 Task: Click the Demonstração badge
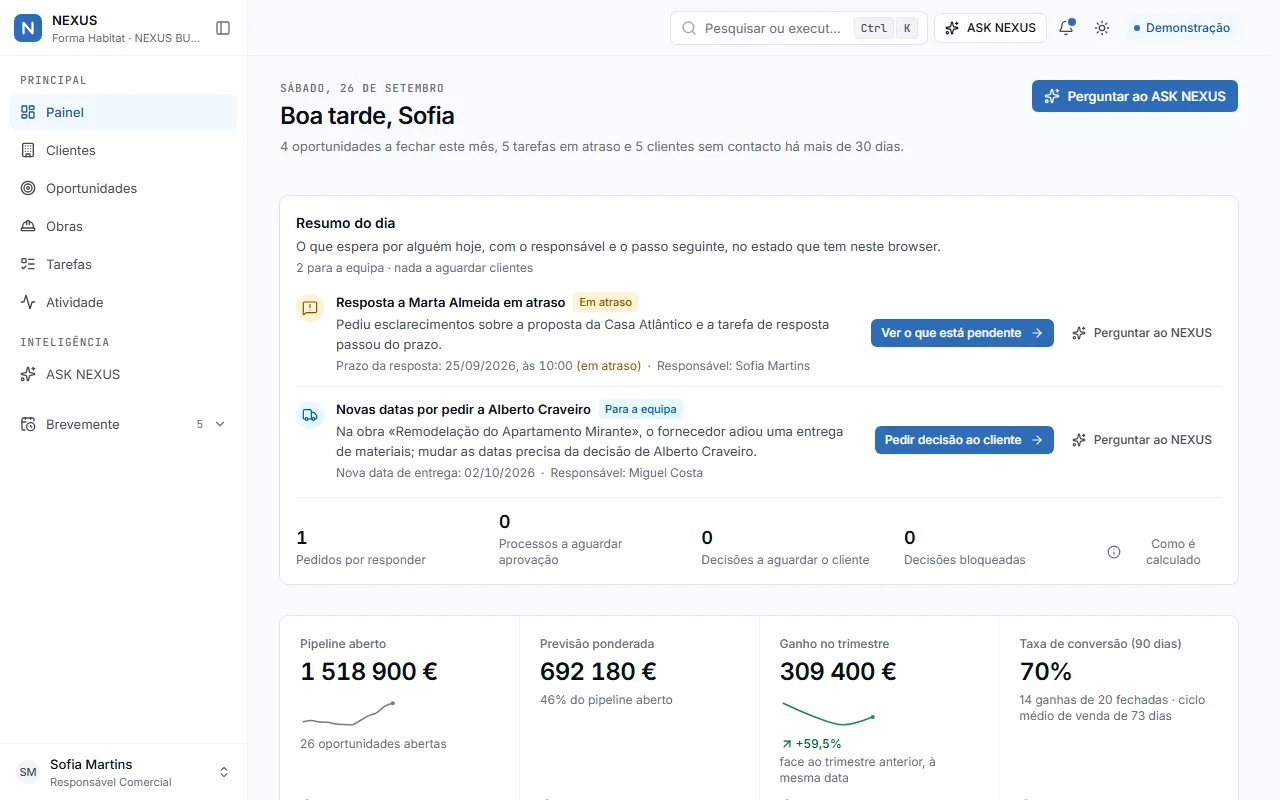coord(1182,28)
